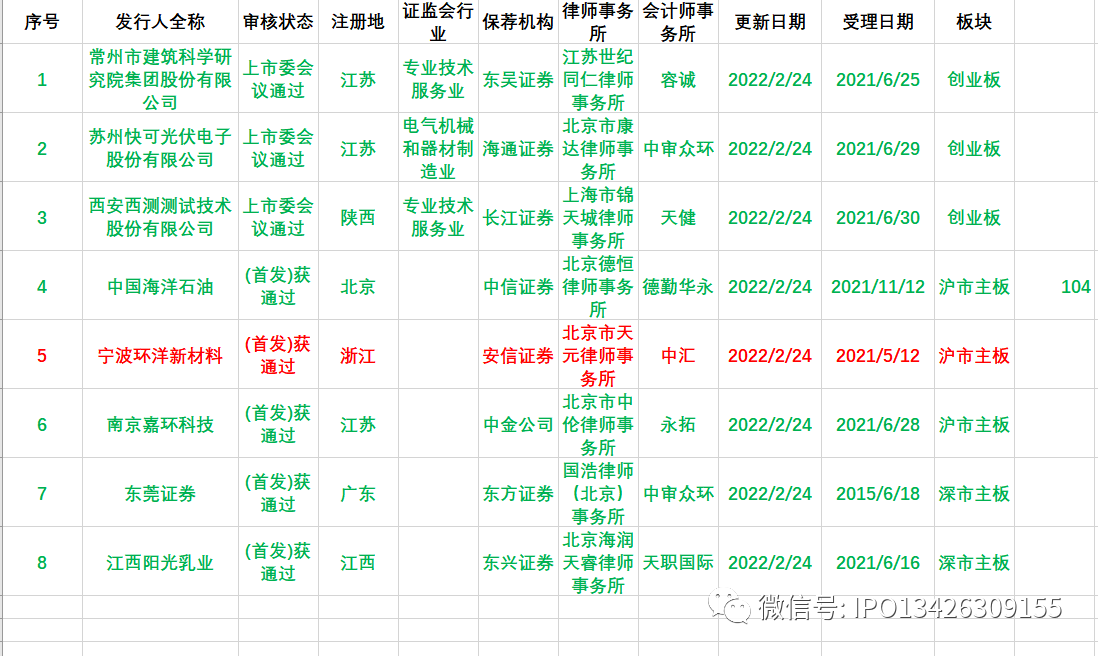Select accountant cell 天健
The width and height of the screenshot is (1098, 656).
pyautogui.click(x=678, y=217)
